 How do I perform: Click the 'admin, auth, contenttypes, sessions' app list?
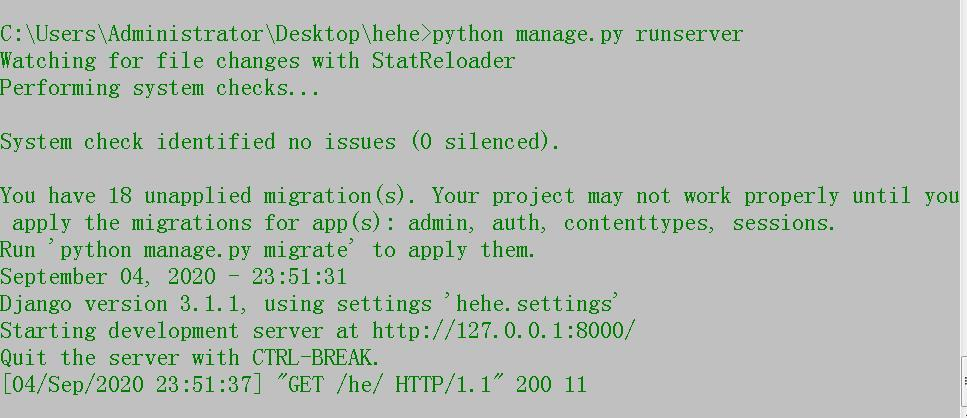[622, 223]
